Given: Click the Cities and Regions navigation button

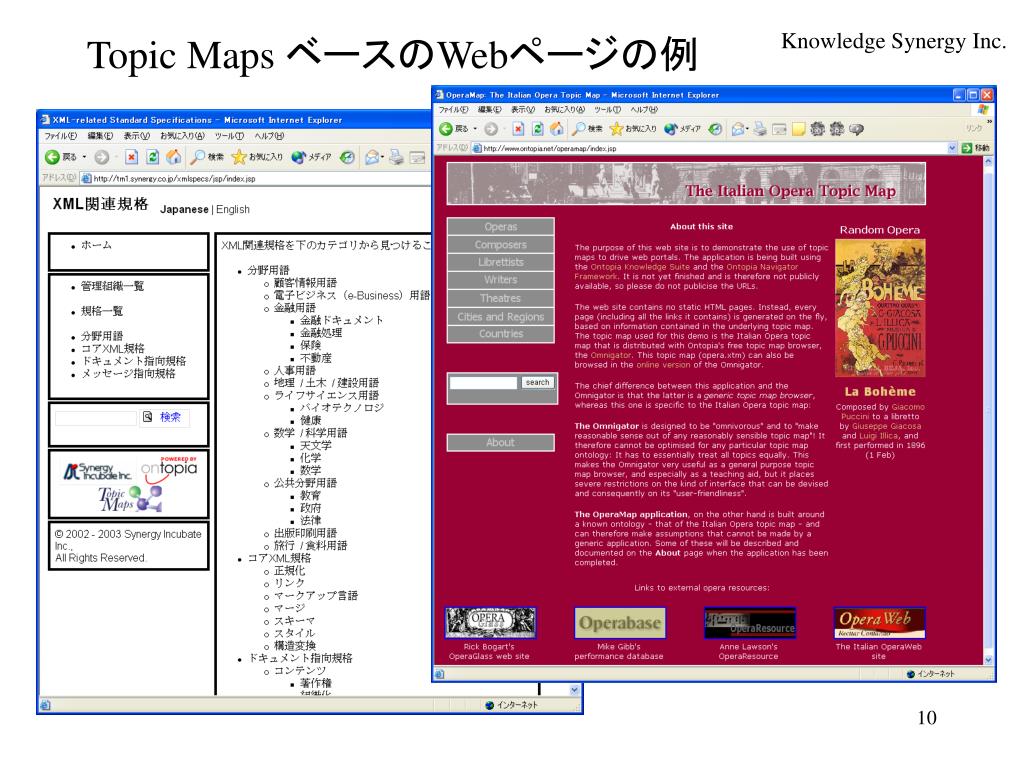Looking at the screenshot, I should coord(501,317).
